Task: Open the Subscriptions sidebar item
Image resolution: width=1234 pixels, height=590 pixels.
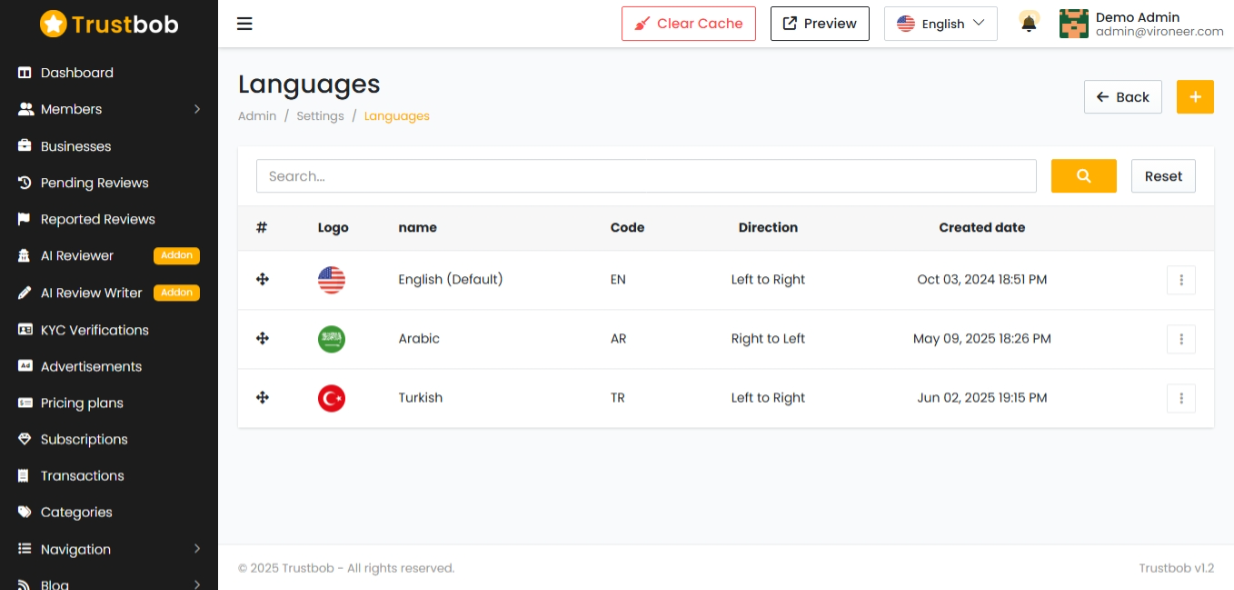Action: point(84,439)
